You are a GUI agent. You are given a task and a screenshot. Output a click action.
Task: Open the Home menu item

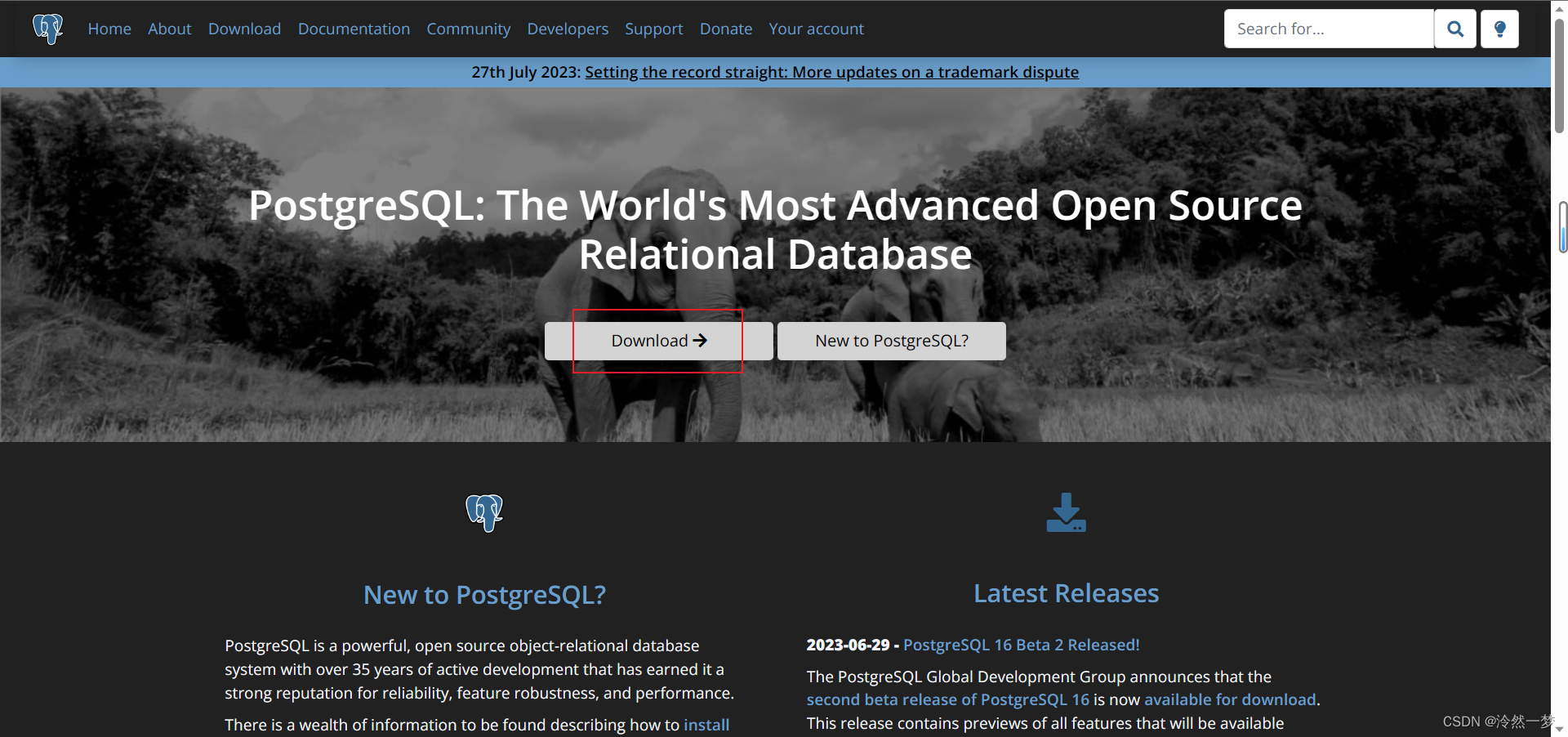109,29
